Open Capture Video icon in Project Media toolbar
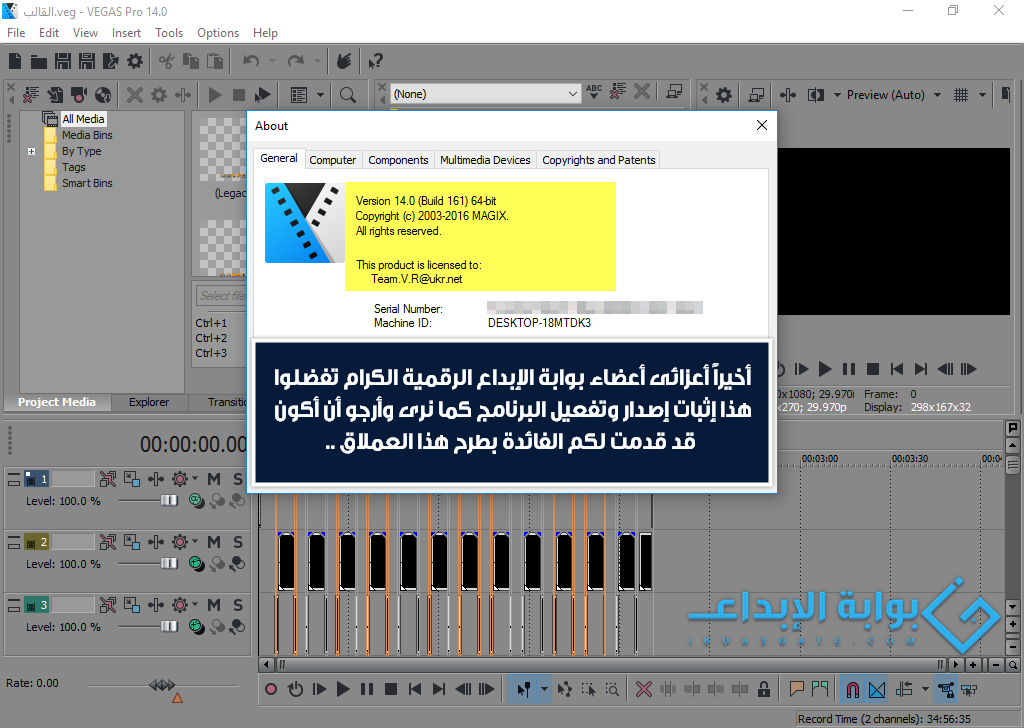This screenshot has height=728, width=1024. tap(79, 95)
